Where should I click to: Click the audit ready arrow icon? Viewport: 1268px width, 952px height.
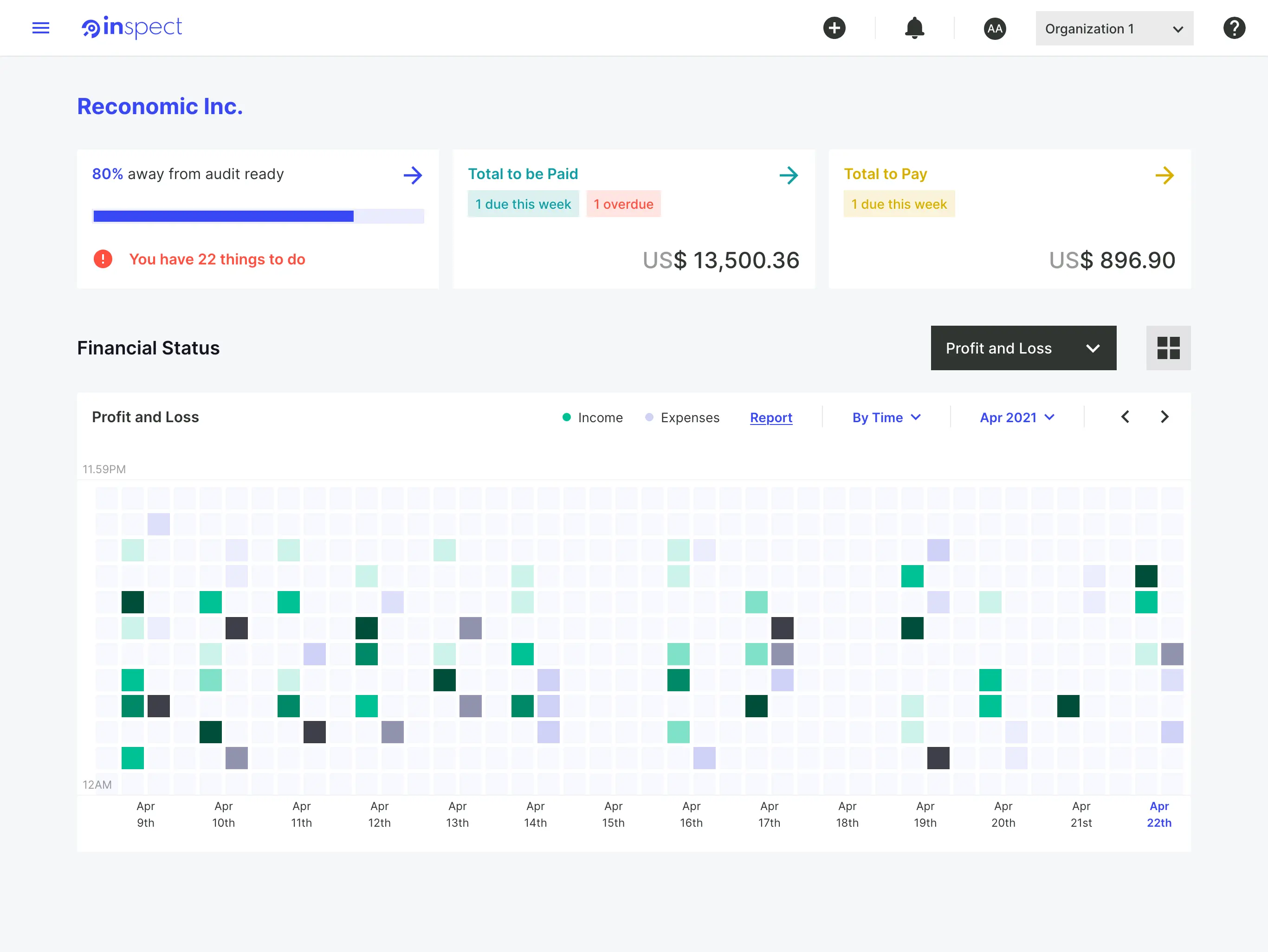[x=413, y=175]
